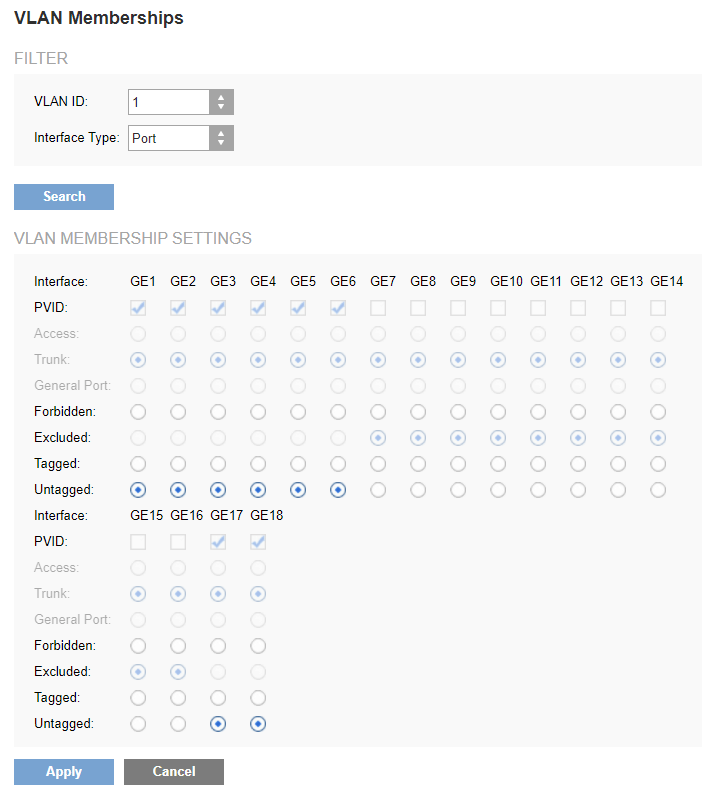Select Untagged radio for GE11

click(x=538, y=490)
